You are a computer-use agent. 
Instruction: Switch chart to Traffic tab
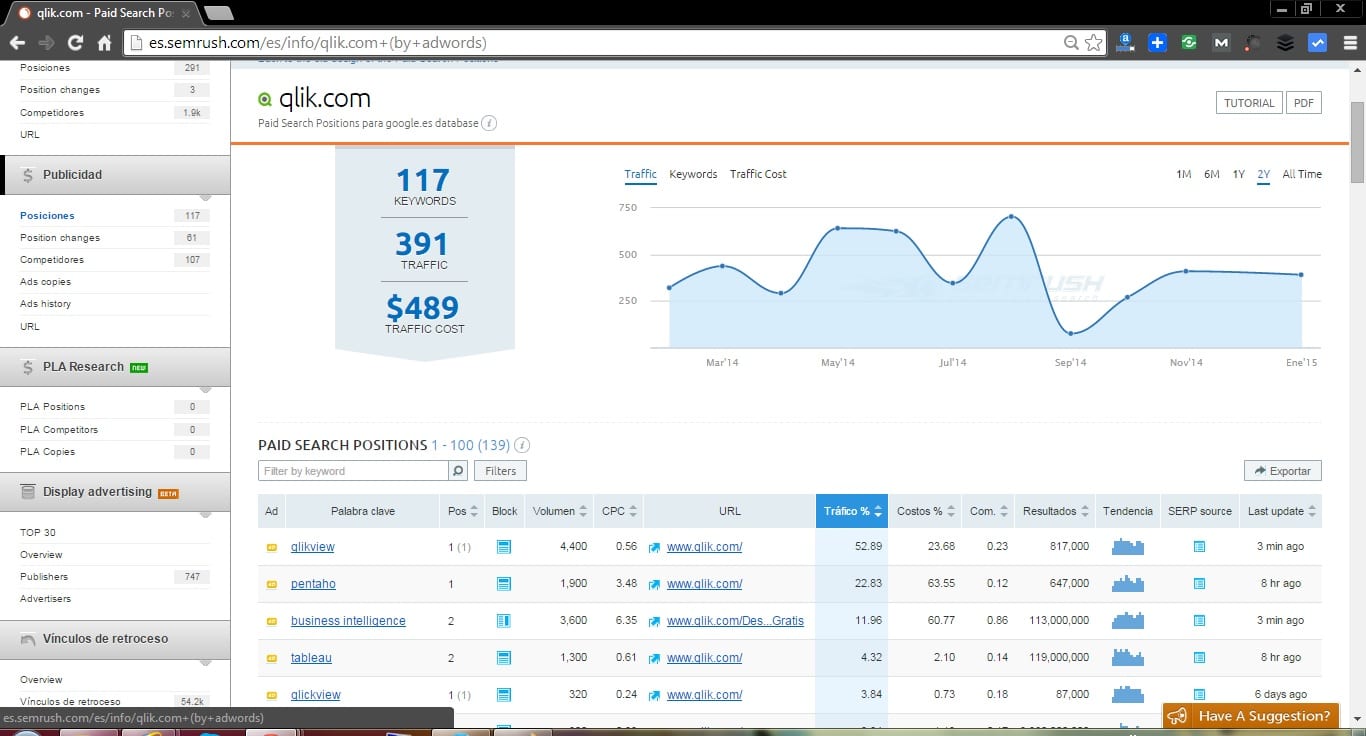[640, 174]
